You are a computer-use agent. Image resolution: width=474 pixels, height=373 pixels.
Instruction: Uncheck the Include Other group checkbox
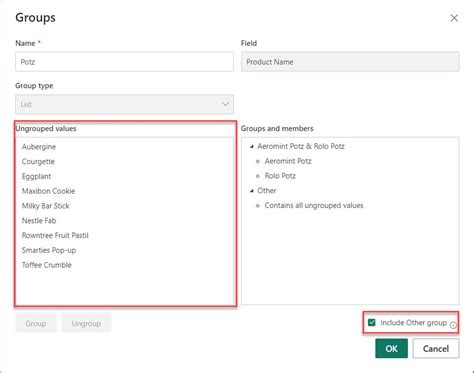click(372, 322)
